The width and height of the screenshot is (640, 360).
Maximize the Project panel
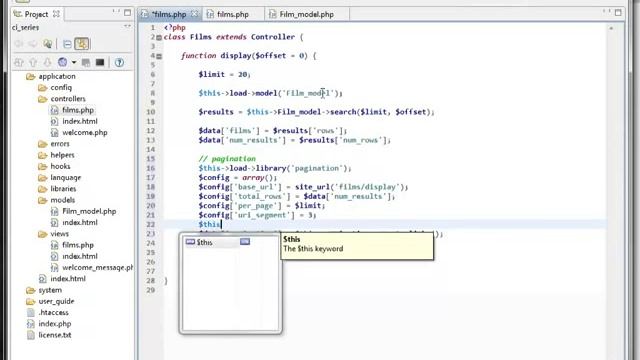point(128,13)
